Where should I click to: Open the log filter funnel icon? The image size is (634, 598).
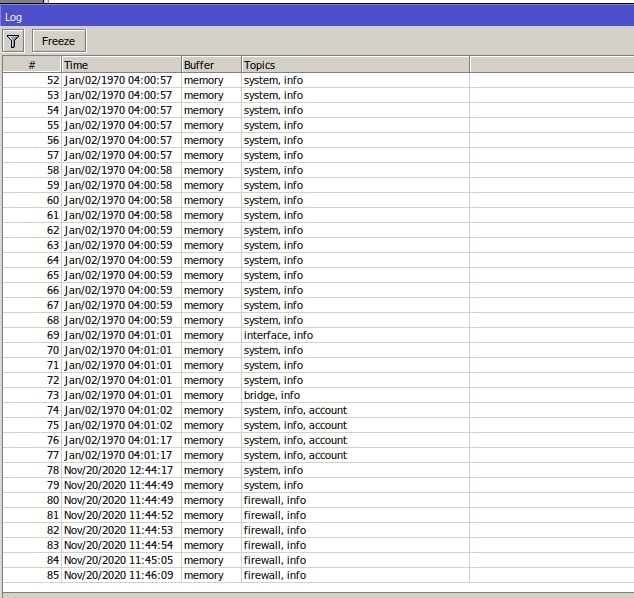coord(13,41)
